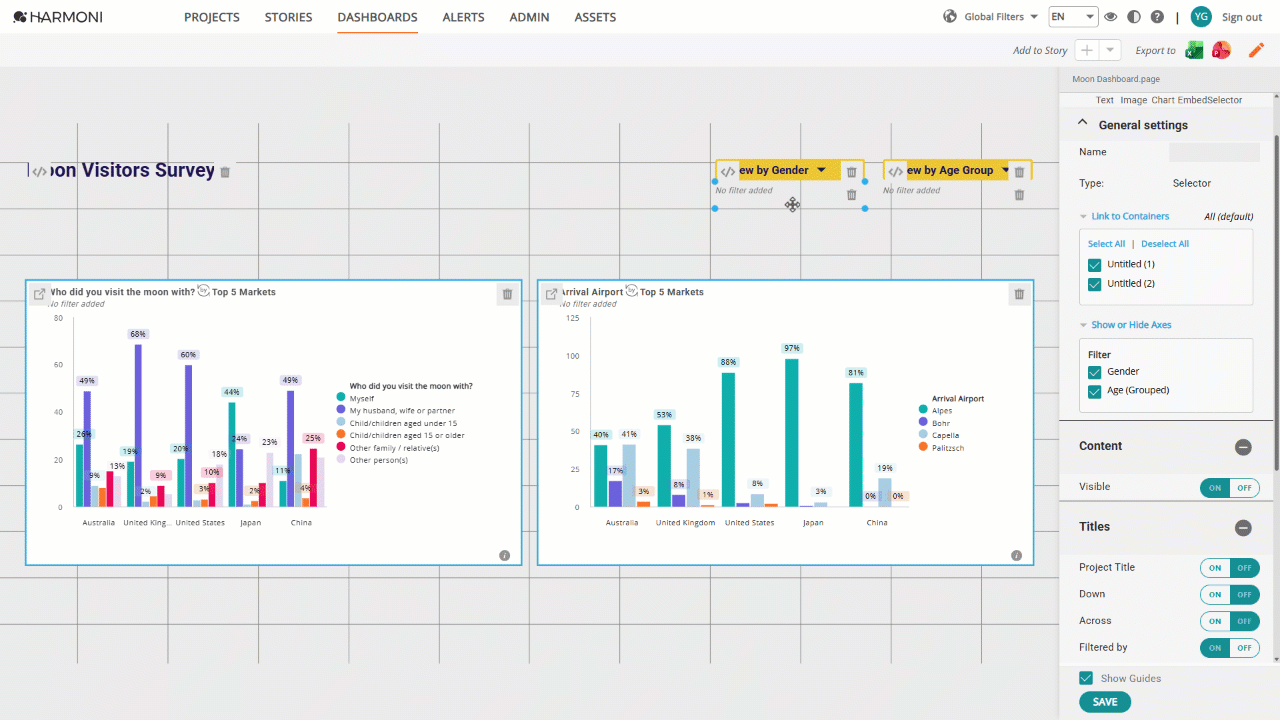Toggle the Visible content switch

point(1229,487)
